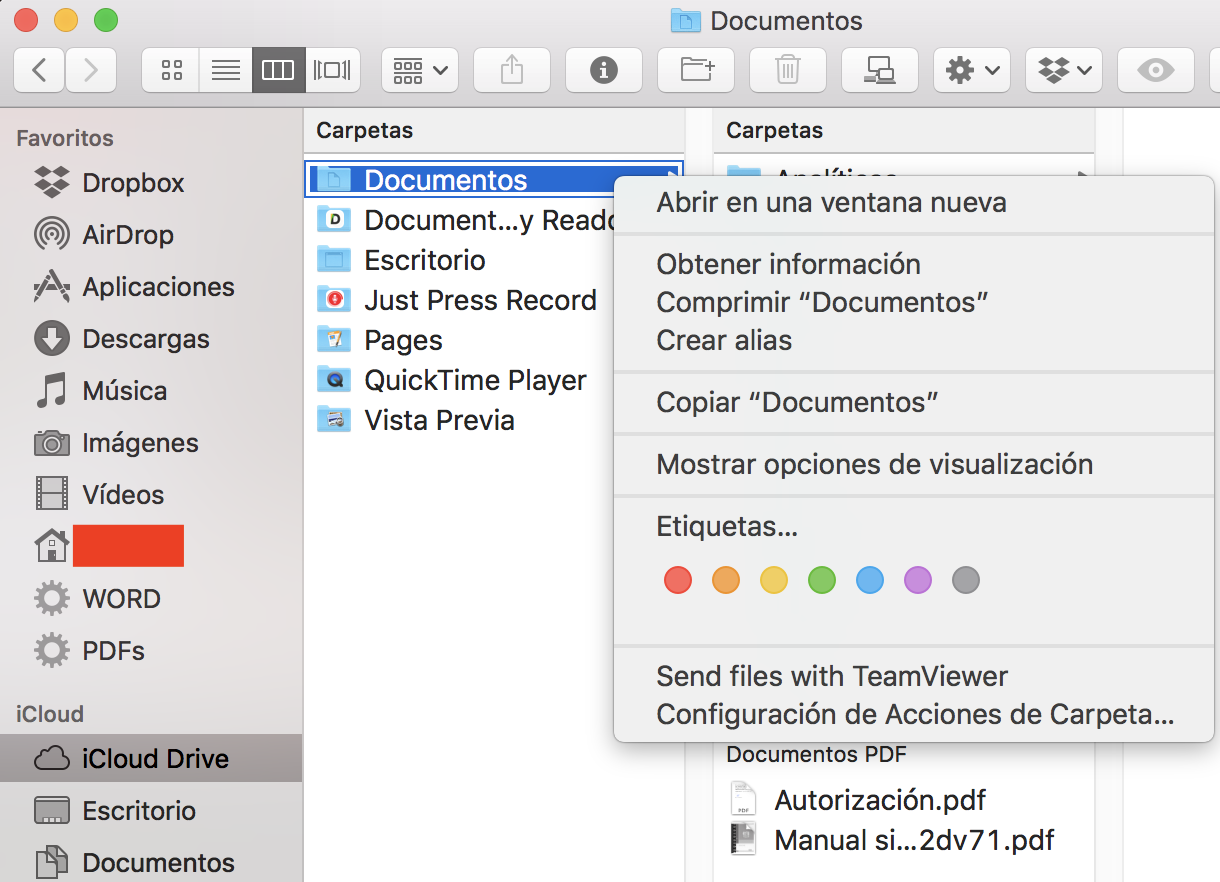
Task: Click the Quick Look eye icon
Action: click(x=1156, y=69)
